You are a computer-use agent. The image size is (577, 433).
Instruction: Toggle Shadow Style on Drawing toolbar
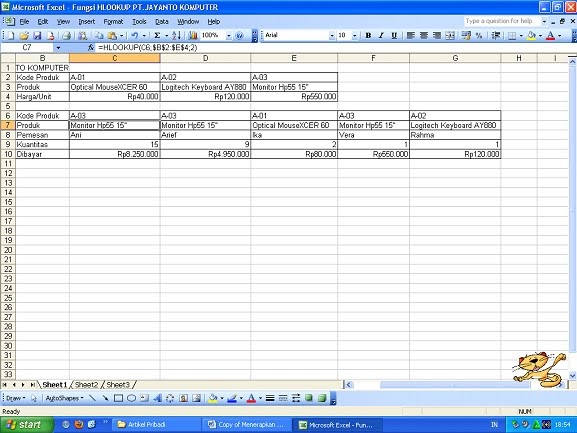[309, 398]
